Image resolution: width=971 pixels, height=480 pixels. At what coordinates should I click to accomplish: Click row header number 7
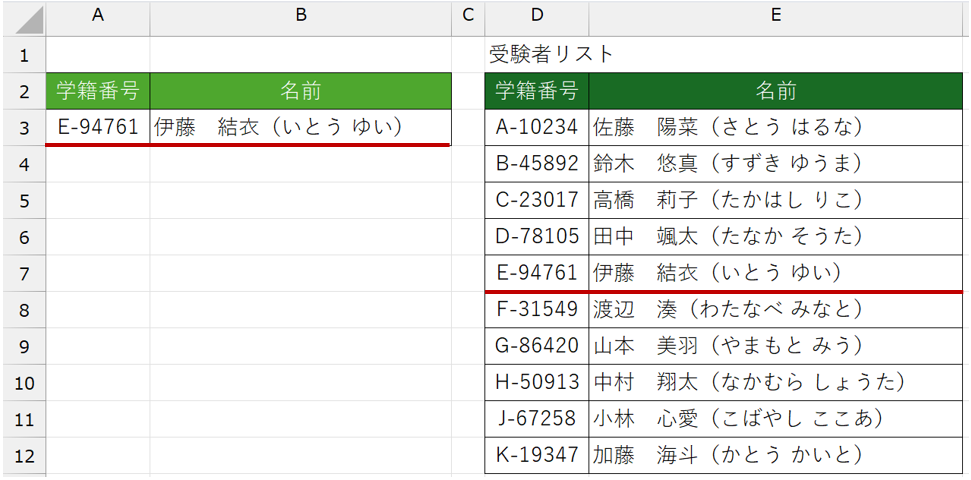[x=24, y=273]
